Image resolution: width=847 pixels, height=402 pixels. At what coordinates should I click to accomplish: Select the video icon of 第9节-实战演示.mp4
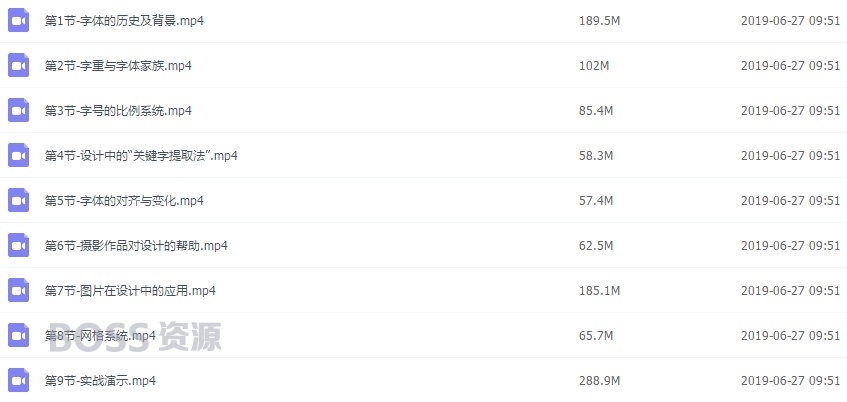pyautogui.click(x=18, y=380)
